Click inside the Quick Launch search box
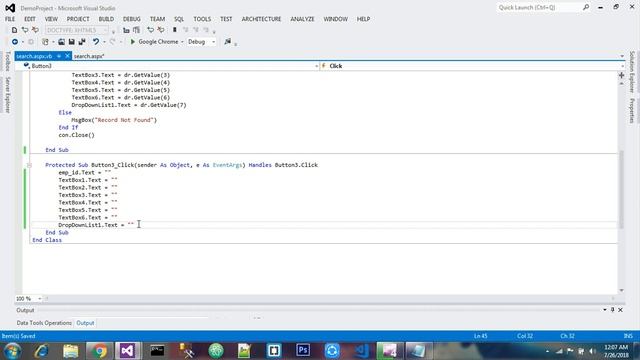Image resolution: width=640 pixels, height=360 pixels. 539,7
